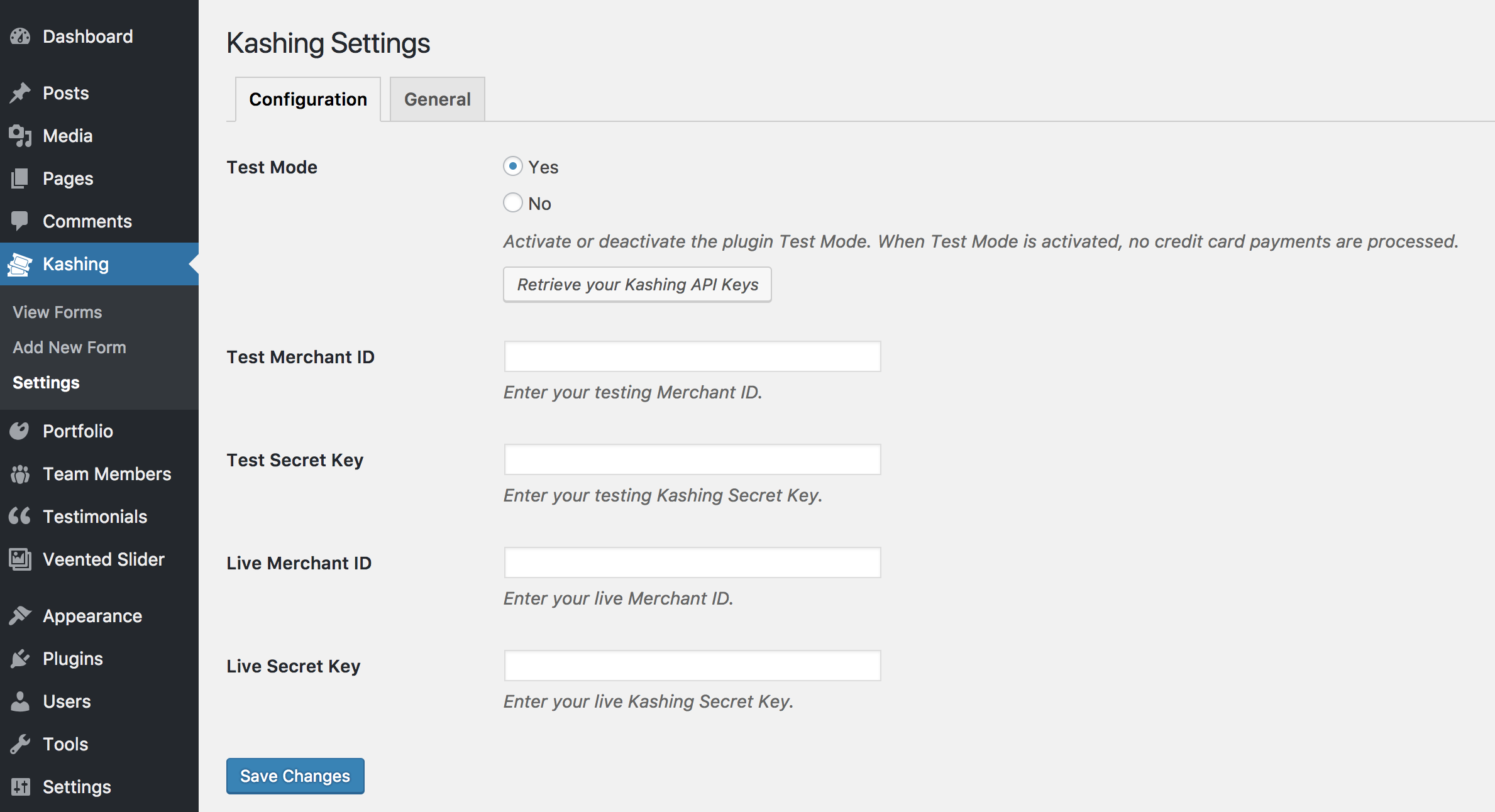Click the Appearance paintbrush icon

(x=20, y=616)
